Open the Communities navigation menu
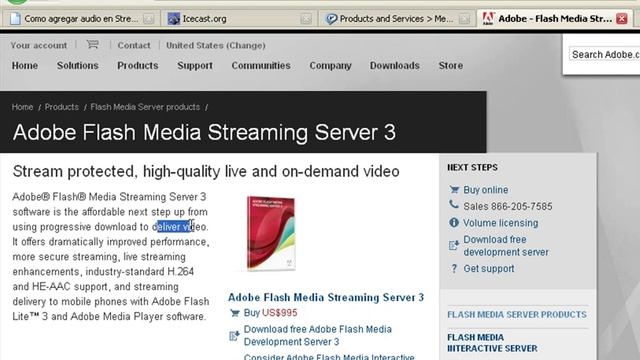The image size is (640, 360). 261,65
